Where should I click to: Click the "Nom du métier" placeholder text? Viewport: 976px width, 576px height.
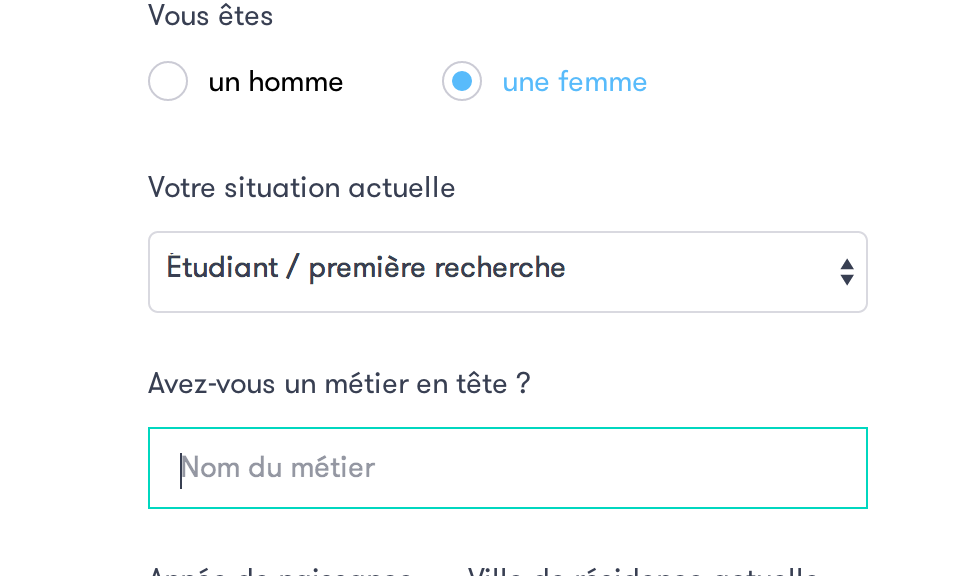pos(278,468)
